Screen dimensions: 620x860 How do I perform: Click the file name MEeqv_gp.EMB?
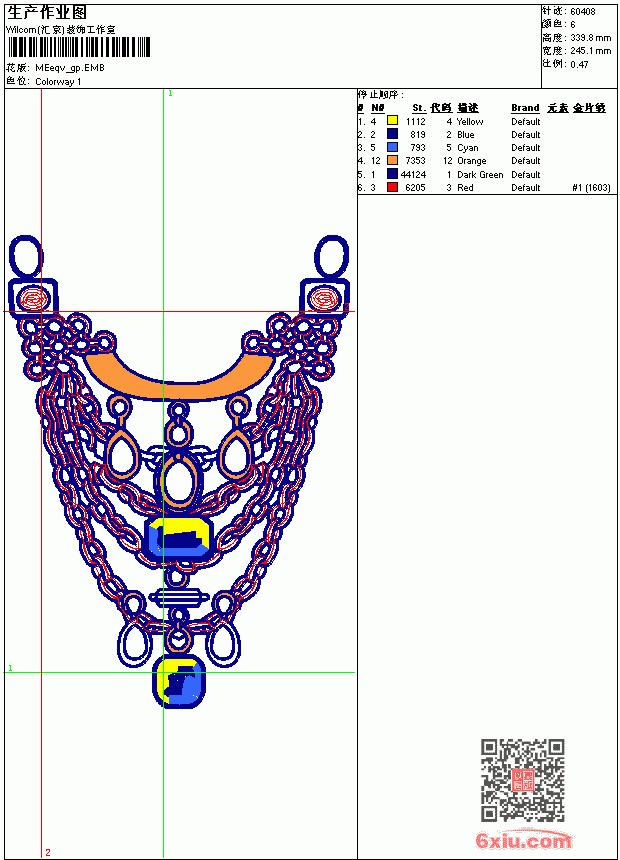point(70,68)
